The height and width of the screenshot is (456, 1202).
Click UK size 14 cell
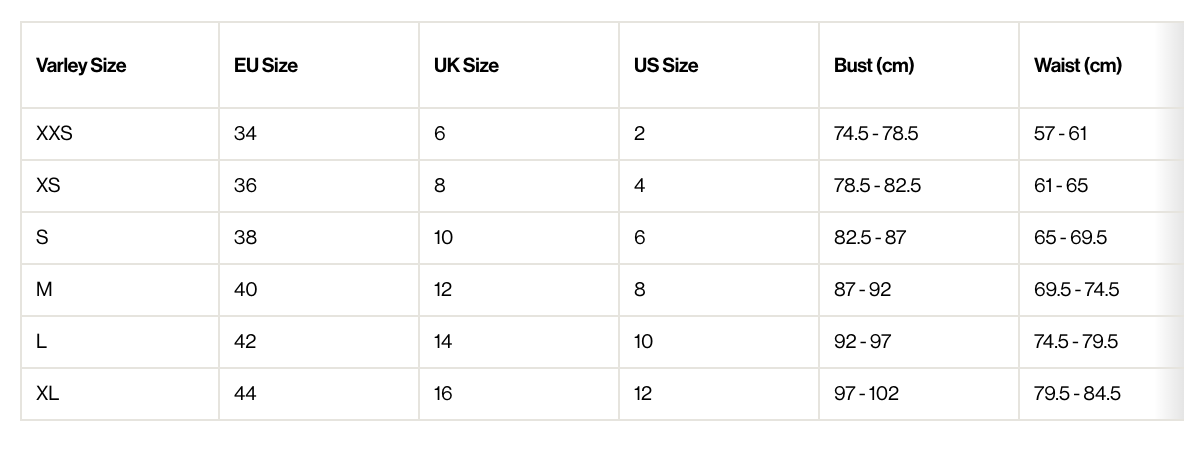(x=443, y=341)
